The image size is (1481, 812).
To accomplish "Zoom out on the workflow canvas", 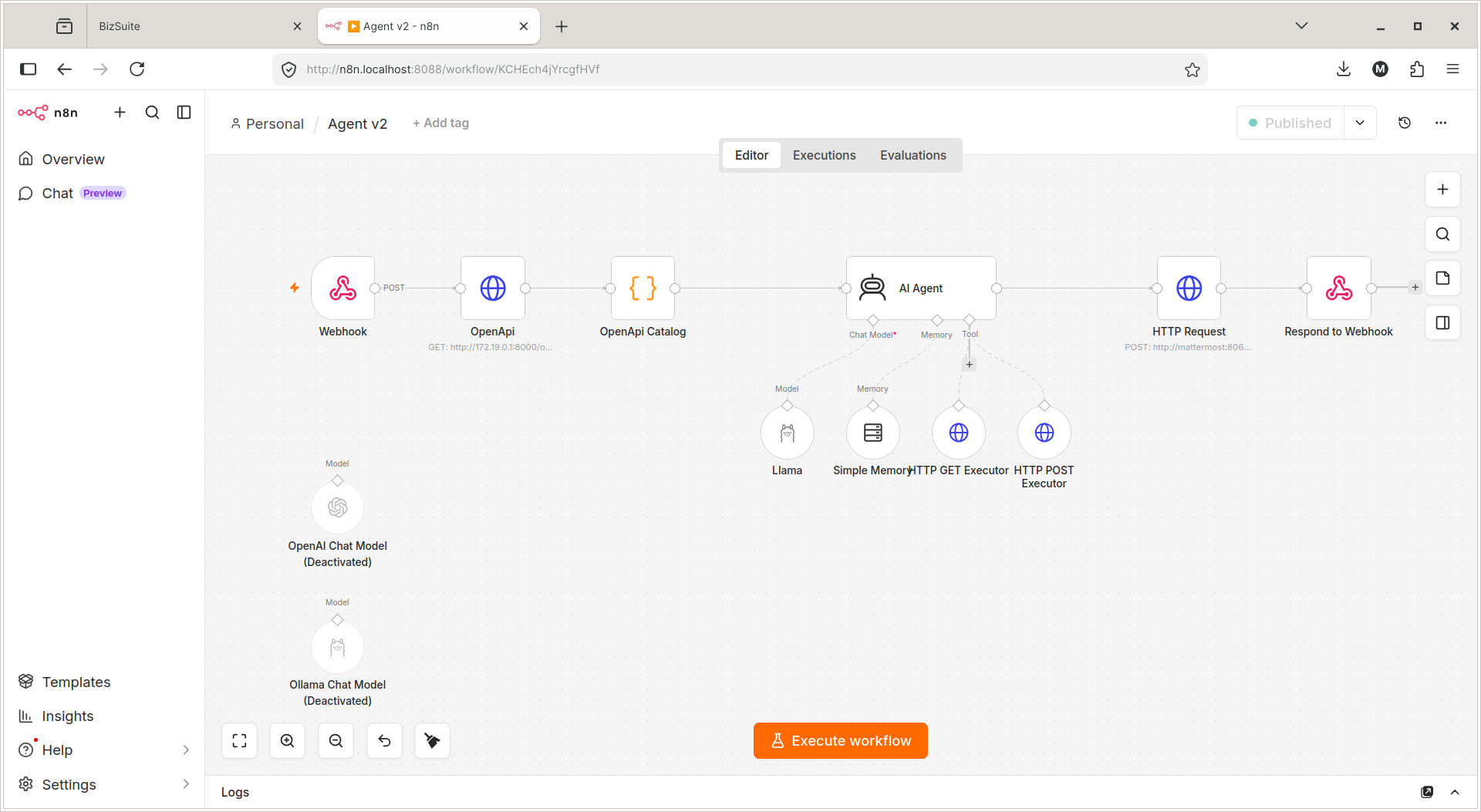I will tap(336, 741).
